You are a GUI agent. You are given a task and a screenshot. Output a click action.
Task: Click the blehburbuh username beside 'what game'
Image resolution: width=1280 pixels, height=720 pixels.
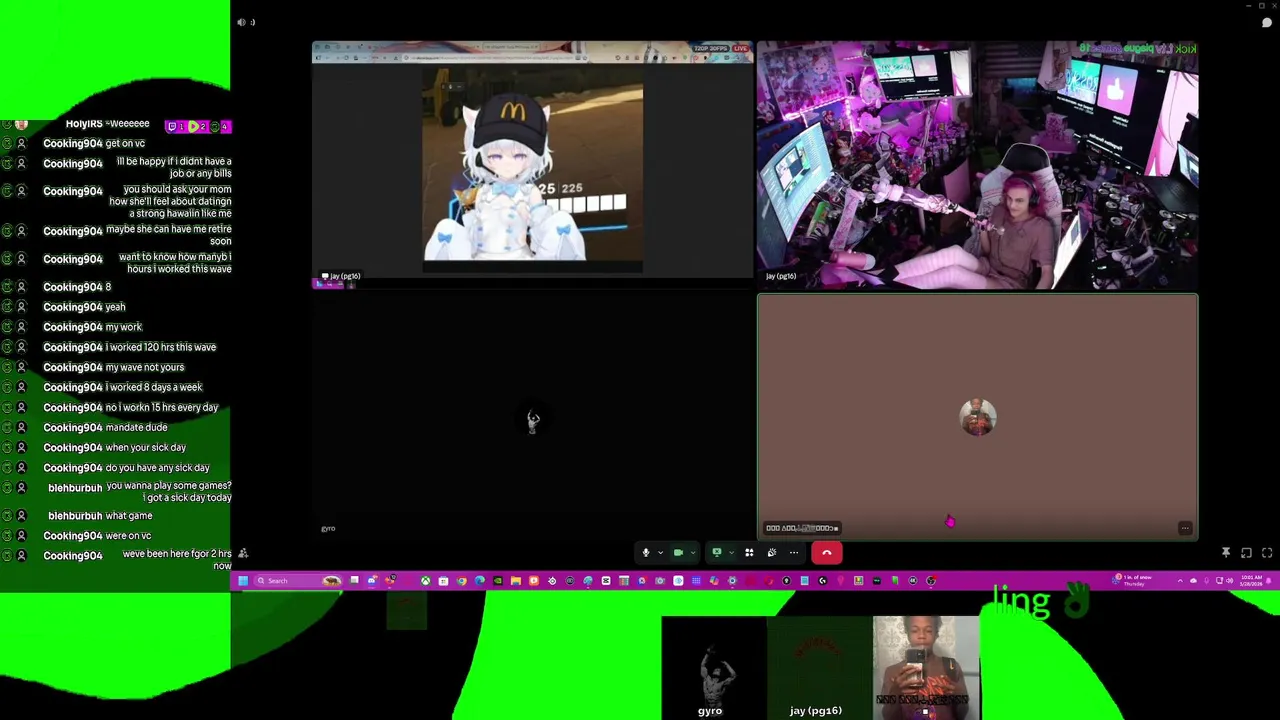pyautogui.click(x=75, y=515)
